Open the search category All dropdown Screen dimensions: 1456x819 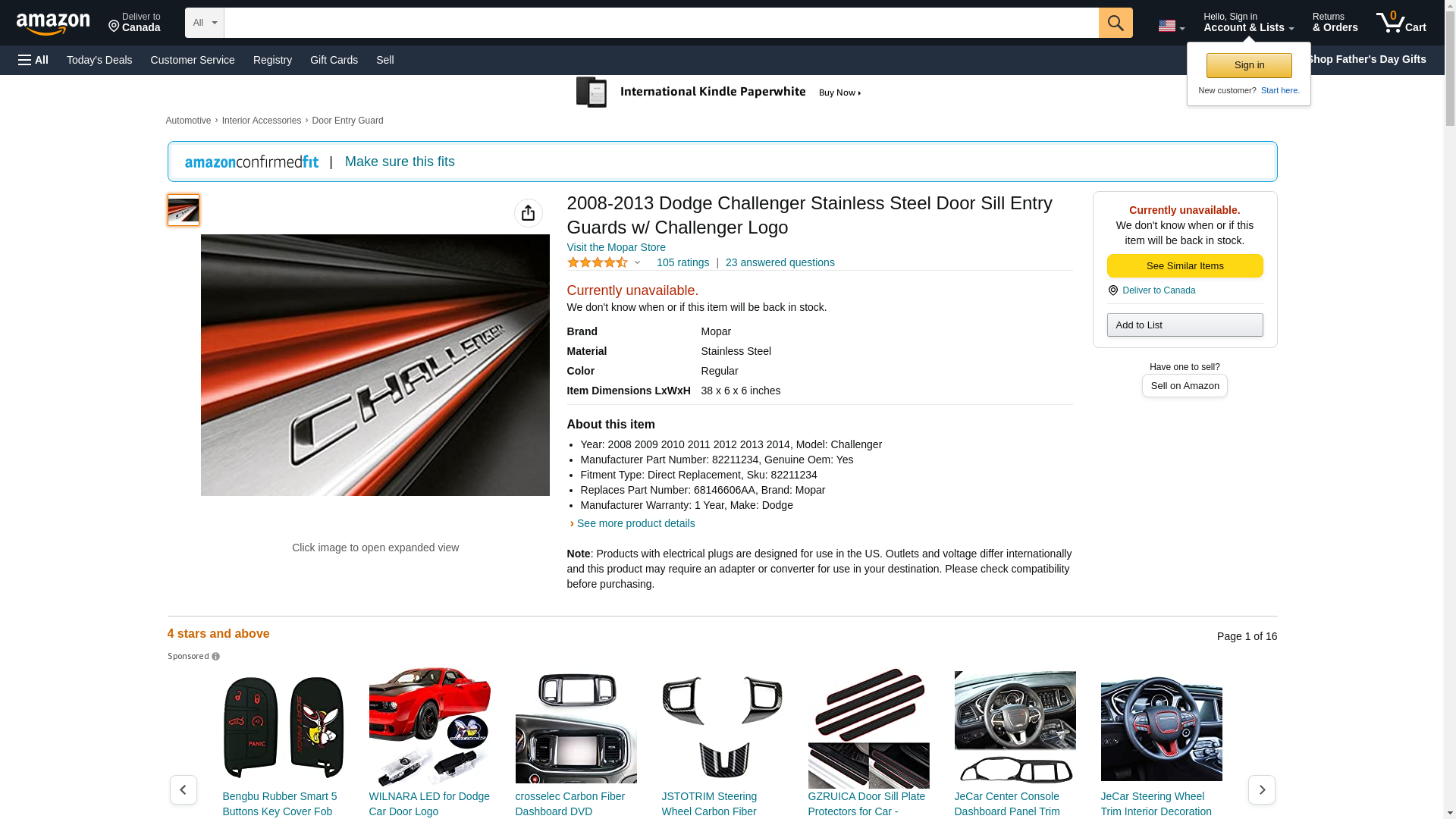point(204,23)
